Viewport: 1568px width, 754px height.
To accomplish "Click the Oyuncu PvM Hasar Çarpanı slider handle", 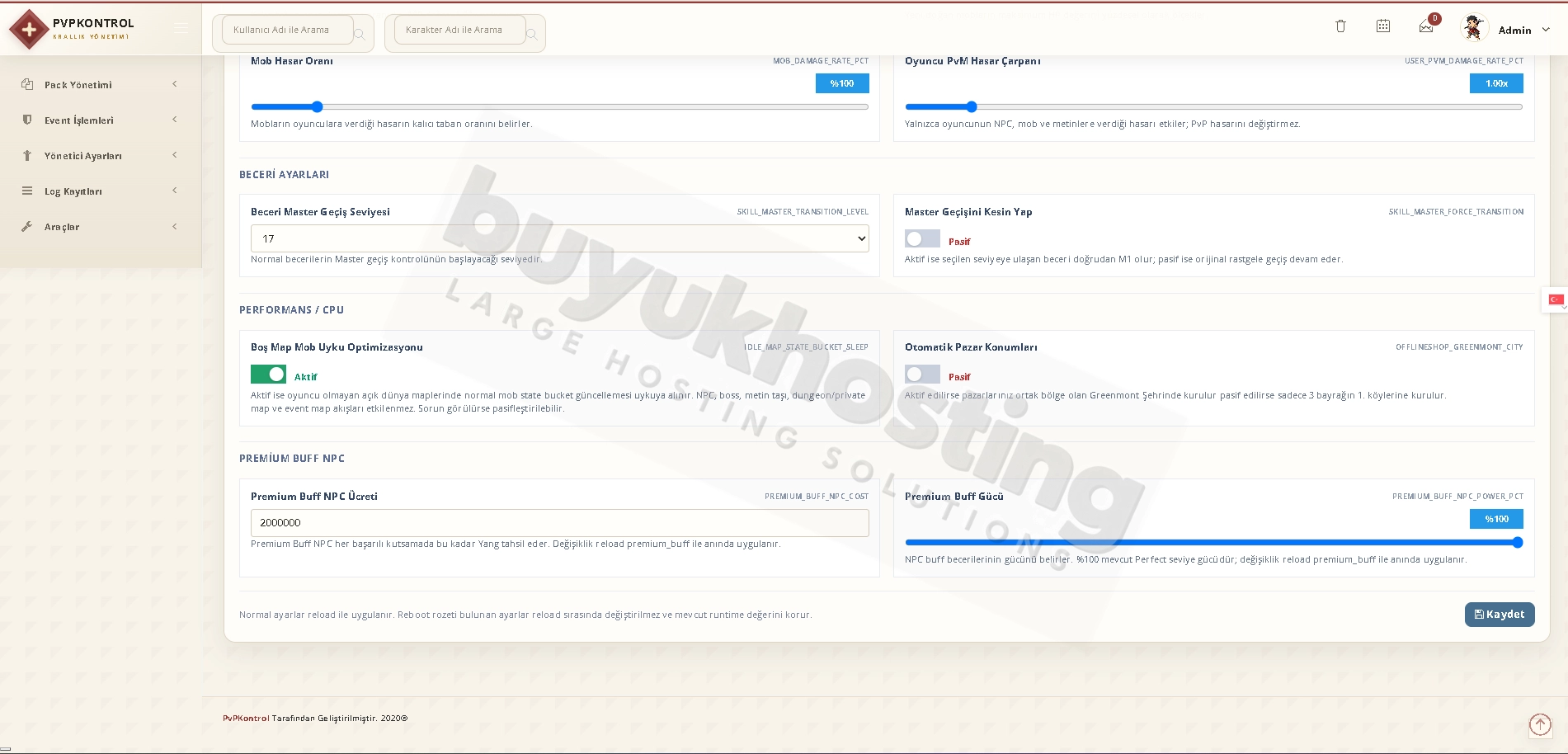I will [972, 106].
